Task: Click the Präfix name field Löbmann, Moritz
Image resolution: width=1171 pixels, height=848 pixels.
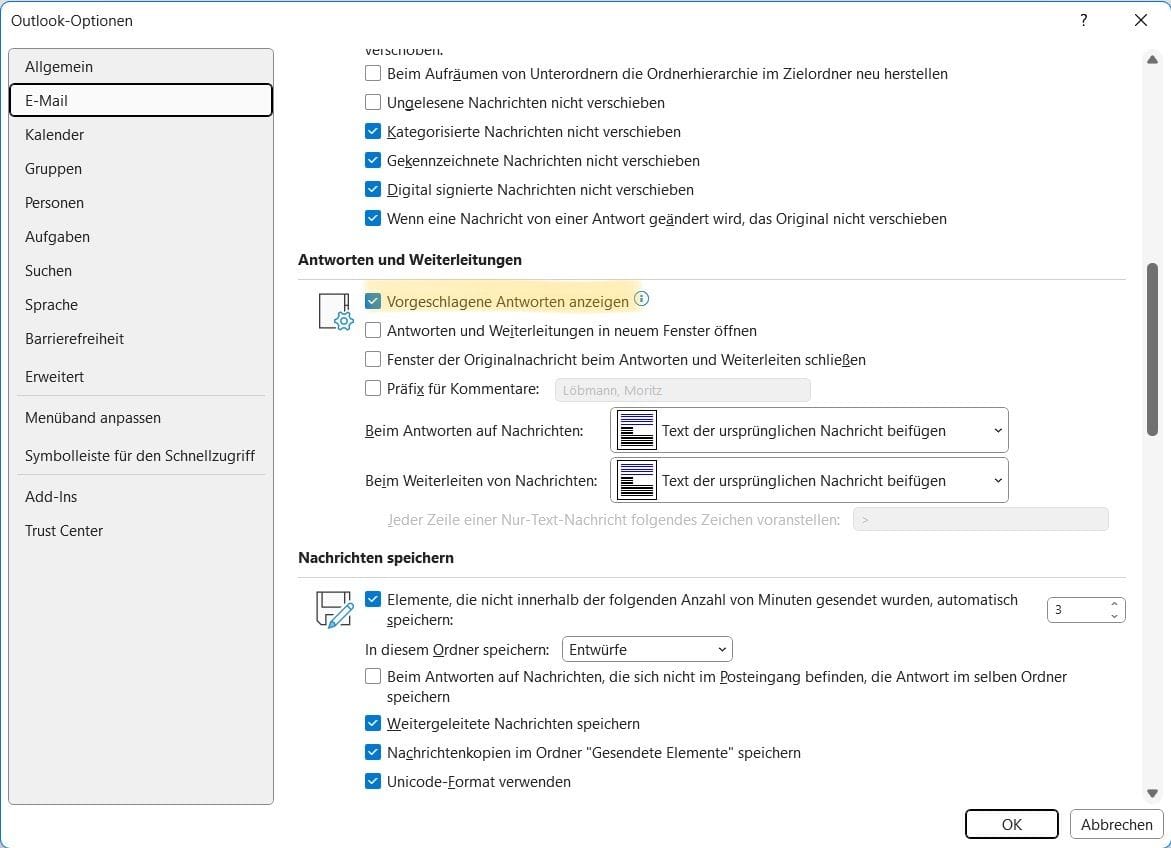Action: [683, 390]
